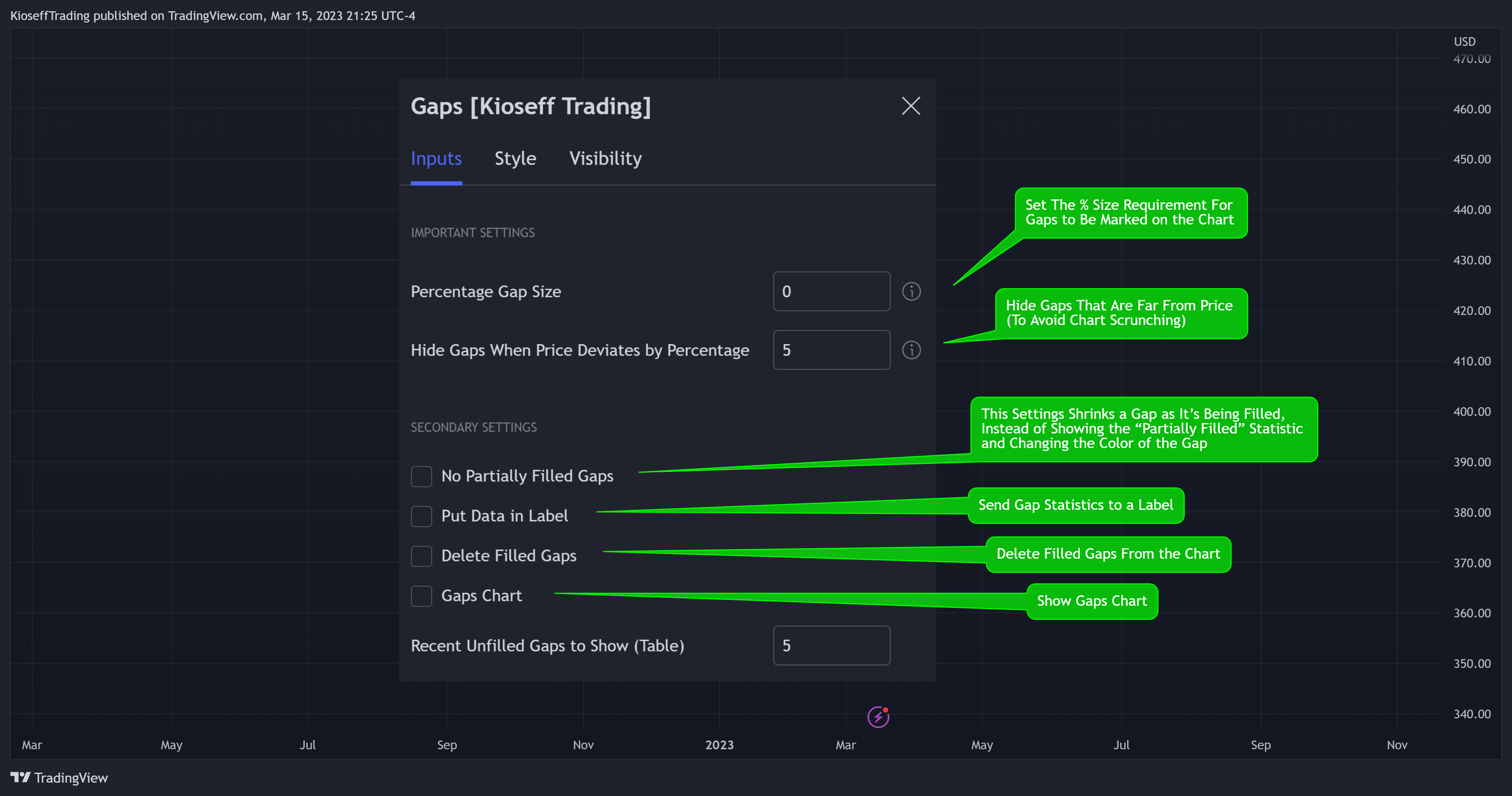Click the KioseffTrading published header text

pyautogui.click(x=212, y=16)
